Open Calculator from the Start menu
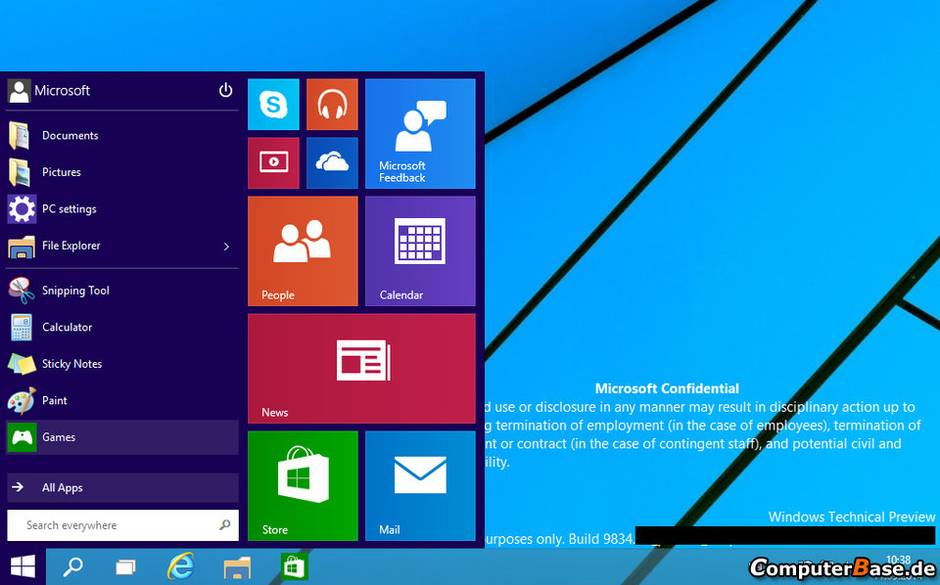 (122, 327)
